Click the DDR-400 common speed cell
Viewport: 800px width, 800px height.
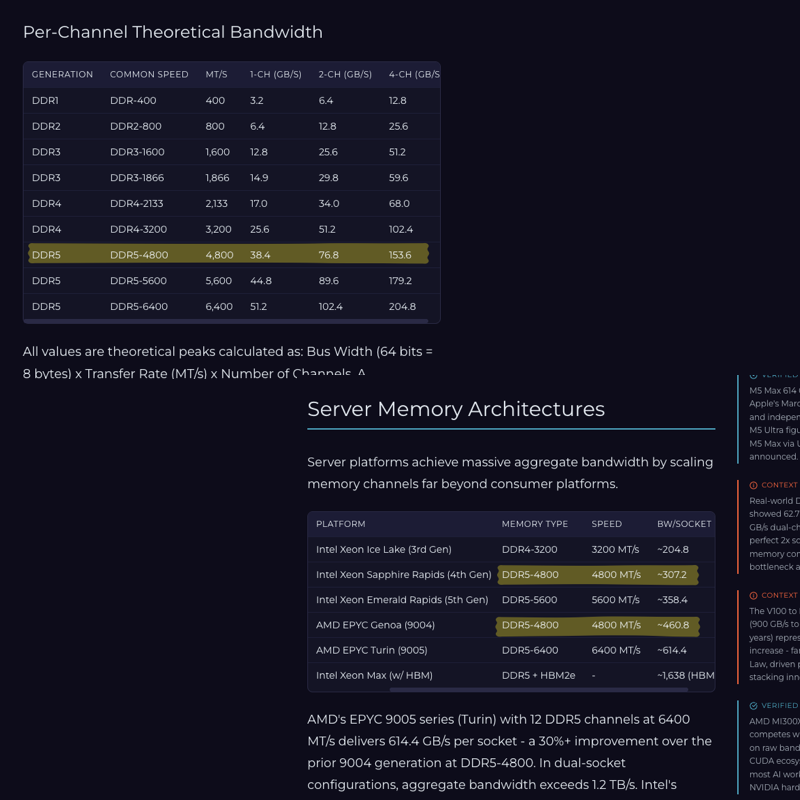tap(133, 101)
